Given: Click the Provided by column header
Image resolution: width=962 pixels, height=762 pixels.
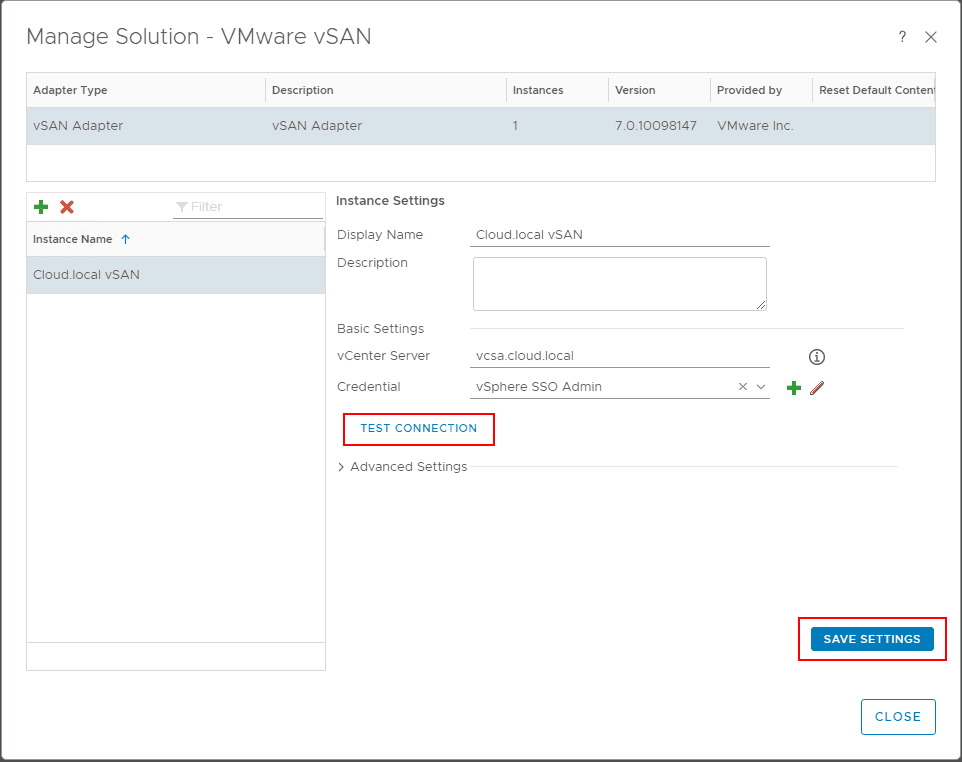Looking at the screenshot, I should point(761,90).
